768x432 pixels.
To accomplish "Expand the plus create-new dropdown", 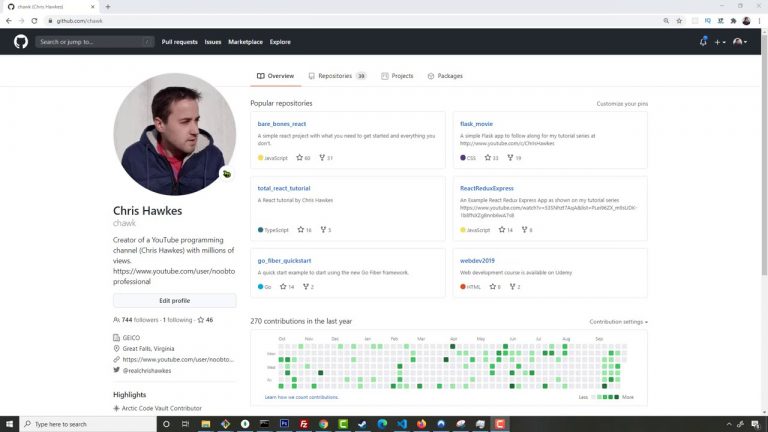I will (720, 42).
